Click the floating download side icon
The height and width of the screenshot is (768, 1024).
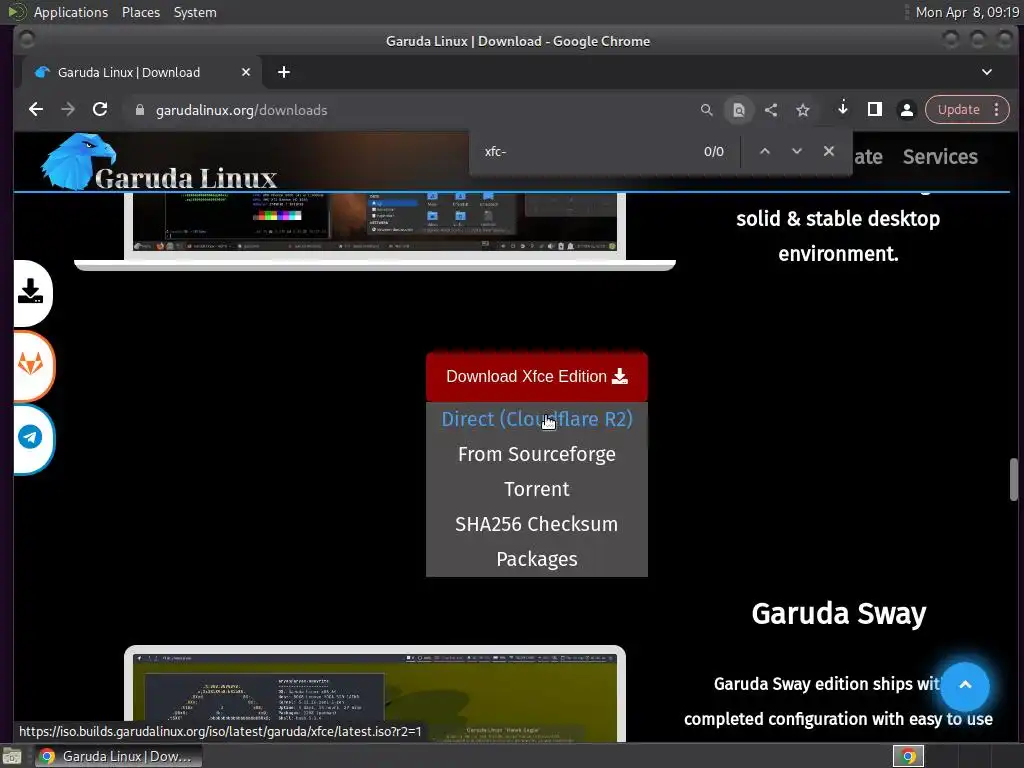31,292
